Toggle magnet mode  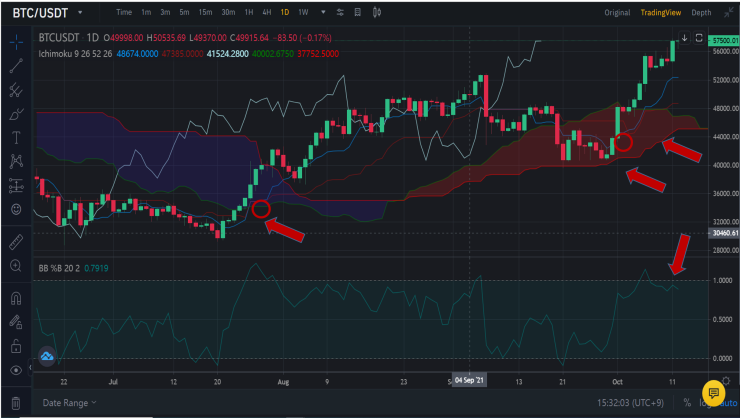(16, 298)
